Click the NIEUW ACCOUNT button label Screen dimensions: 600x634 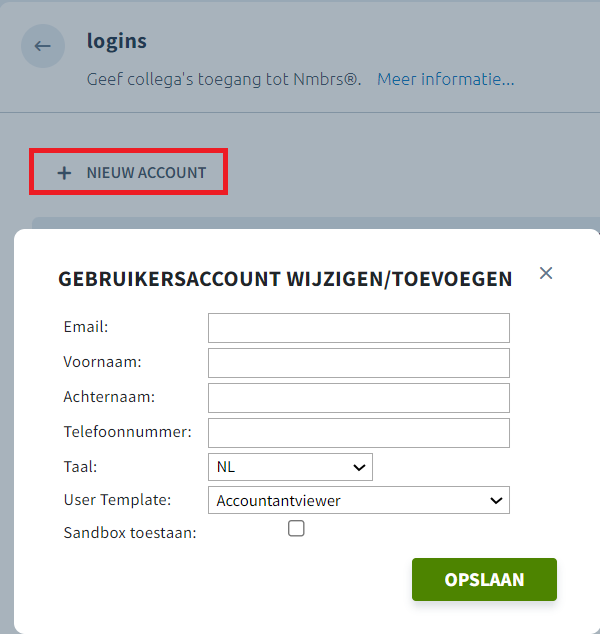146,173
